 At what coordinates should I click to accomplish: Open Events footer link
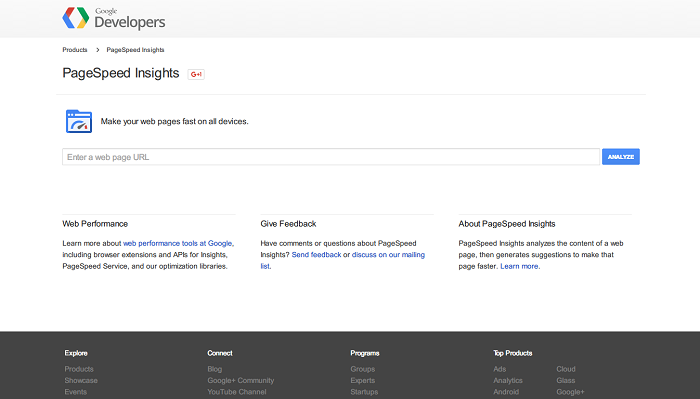75,392
